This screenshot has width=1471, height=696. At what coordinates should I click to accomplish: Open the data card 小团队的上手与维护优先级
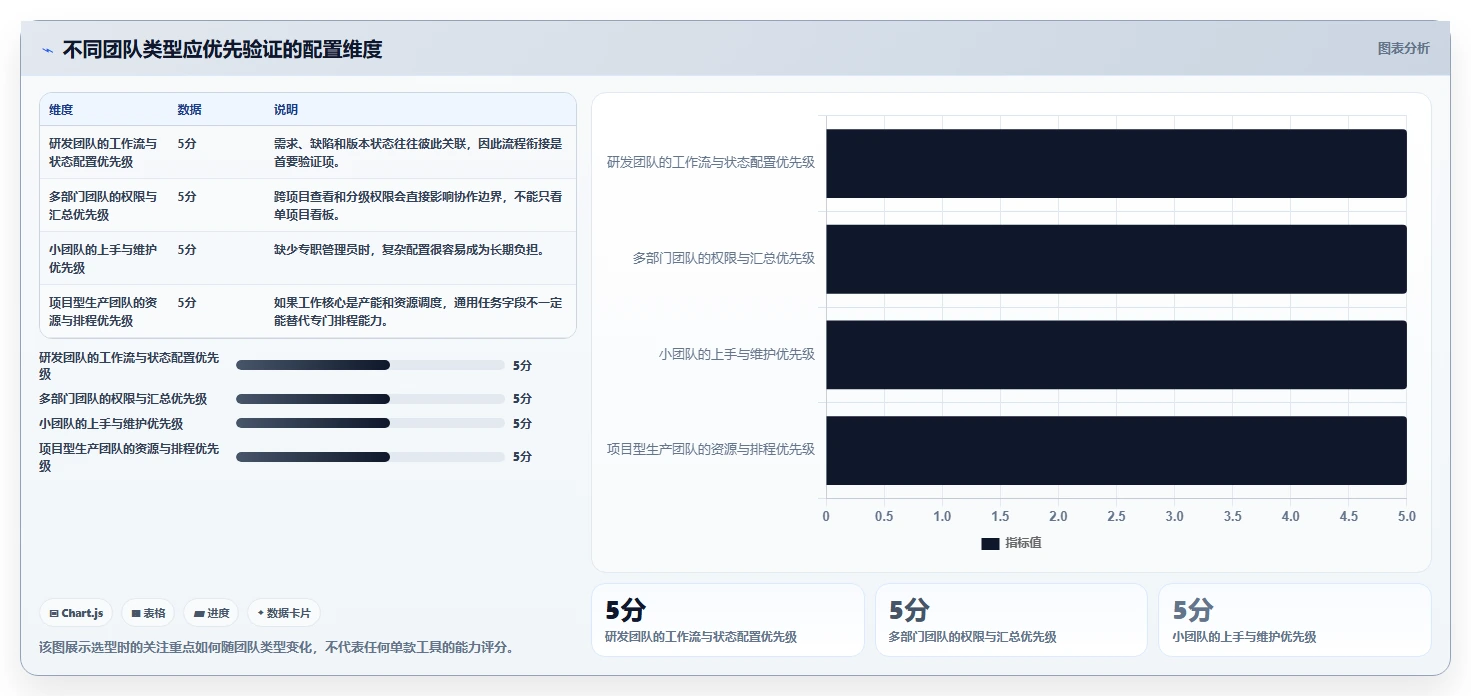click(1295, 620)
